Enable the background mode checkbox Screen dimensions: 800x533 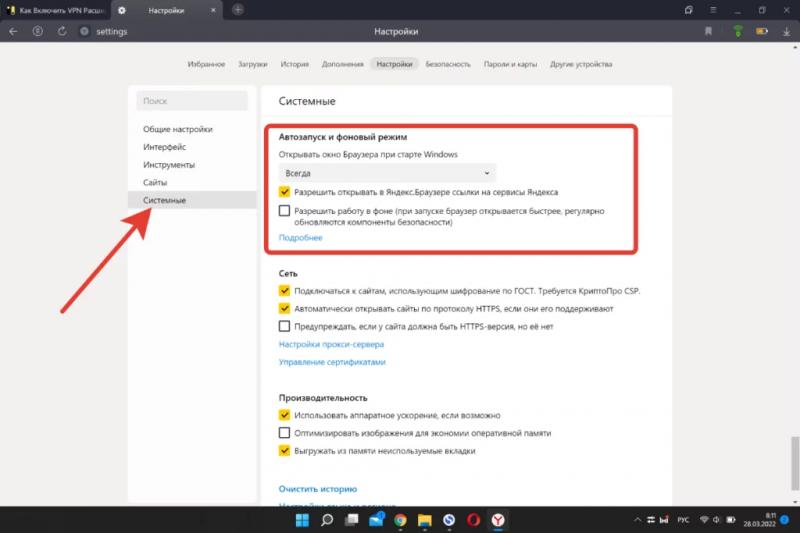(x=285, y=211)
